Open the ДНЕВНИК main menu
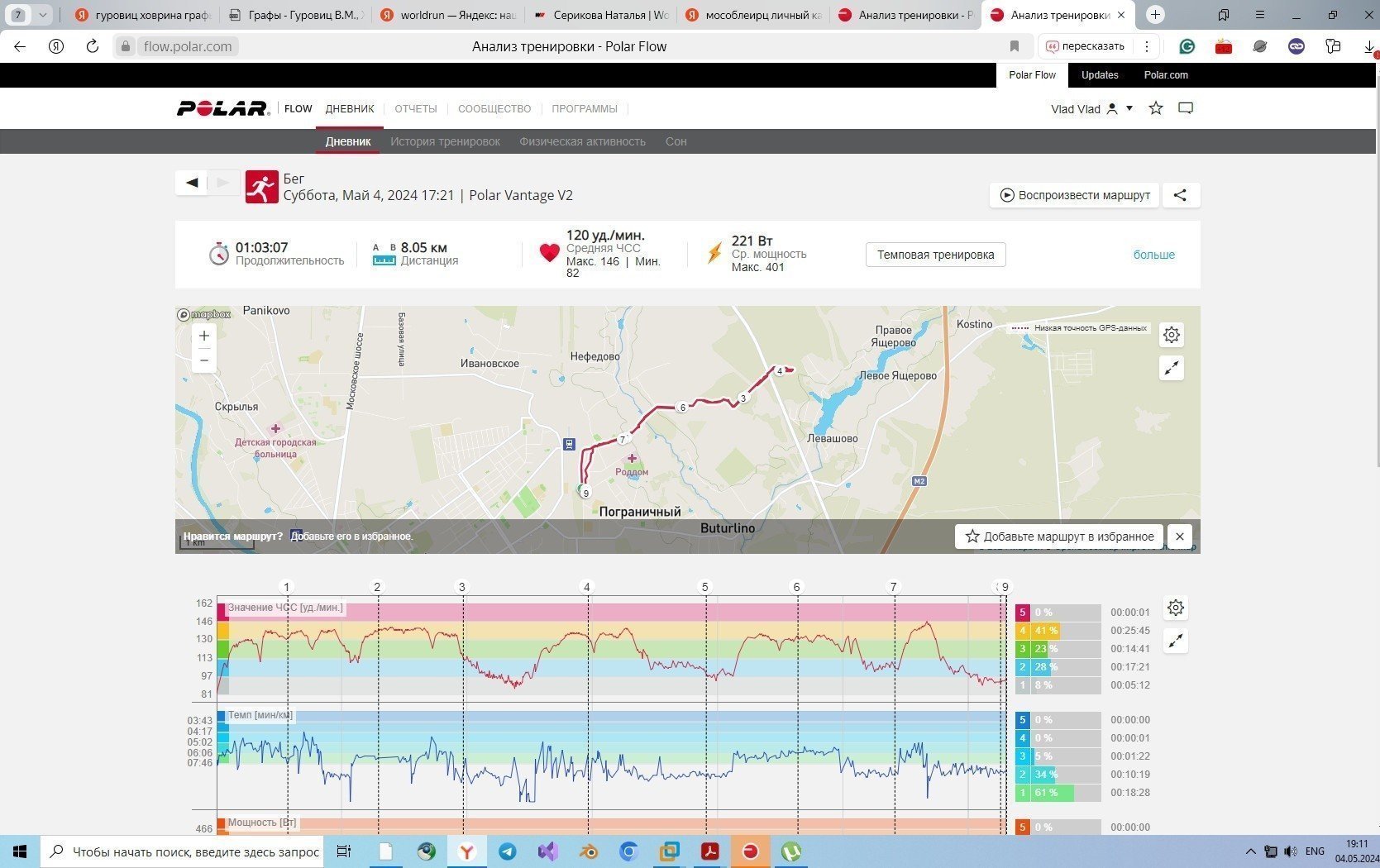 tap(350, 108)
